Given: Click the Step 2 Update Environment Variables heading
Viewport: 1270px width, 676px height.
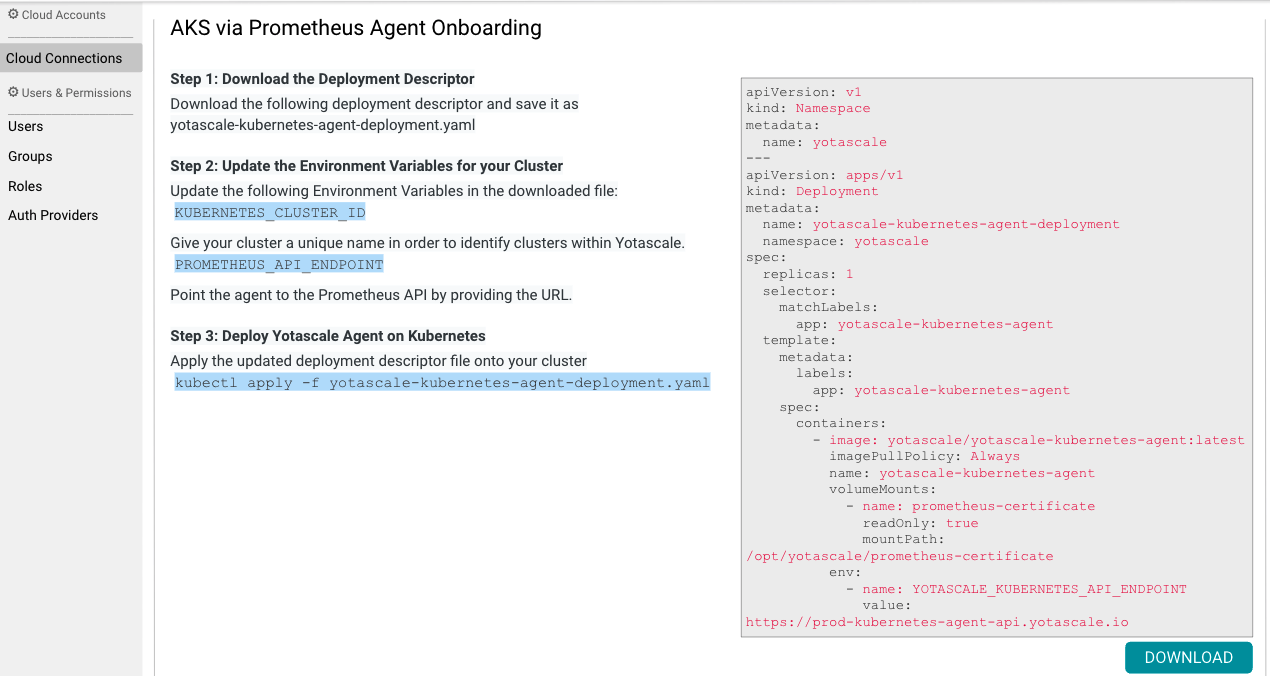Looking at the screenshot, I should click(x=366, y=166).
